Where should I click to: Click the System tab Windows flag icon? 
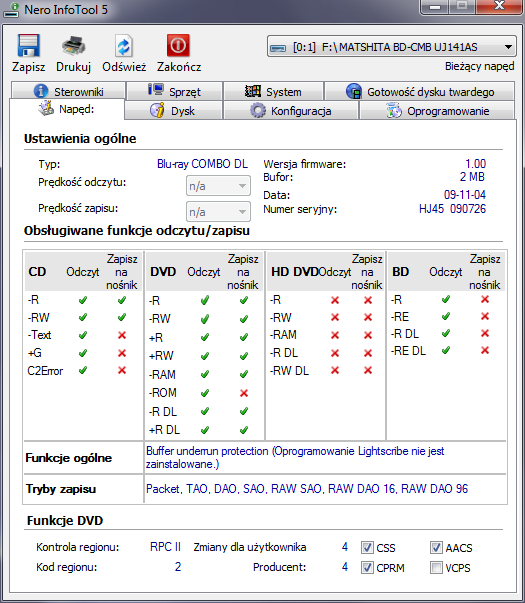(x=253, y=91)
